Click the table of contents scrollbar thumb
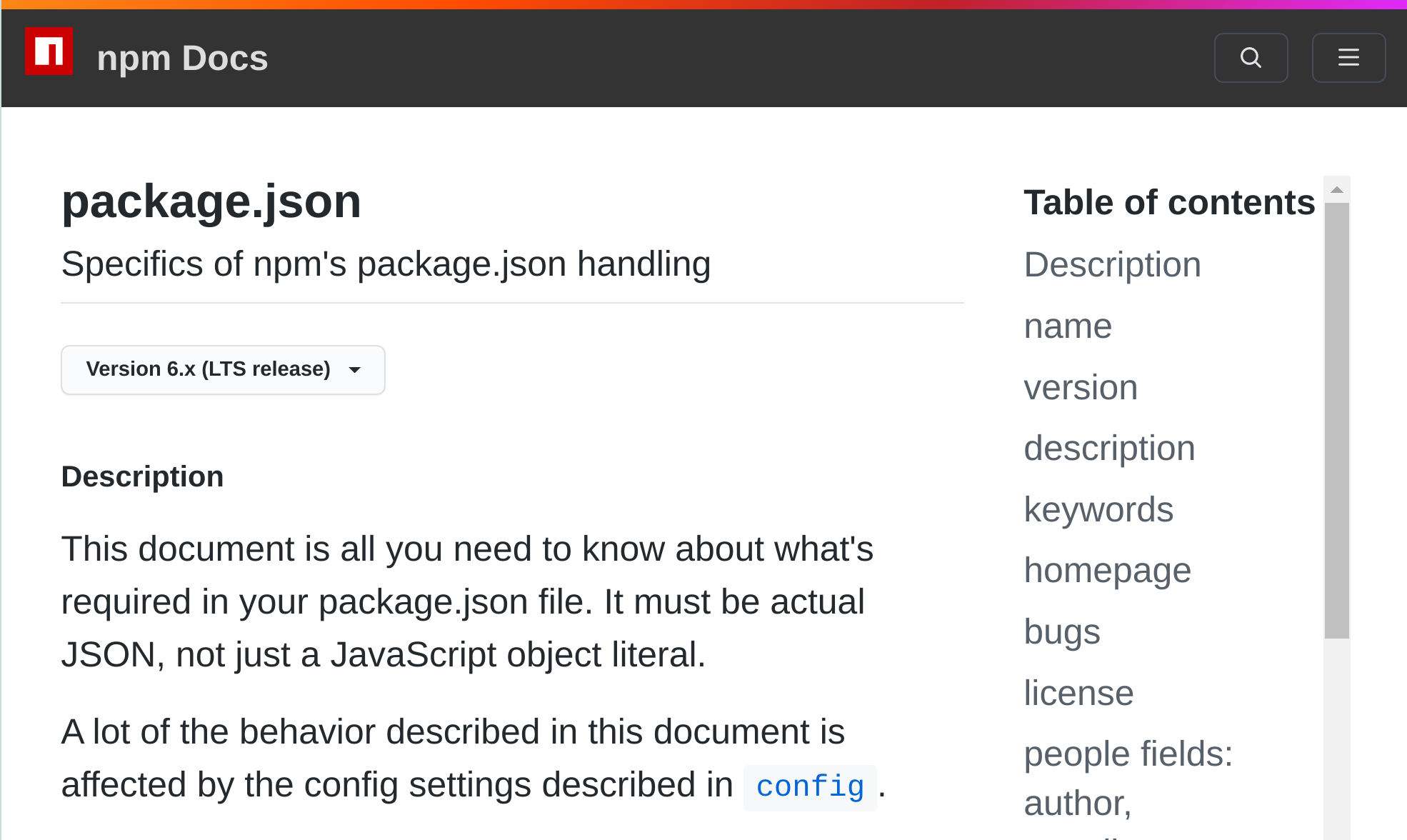 [x=1336, y=420]
